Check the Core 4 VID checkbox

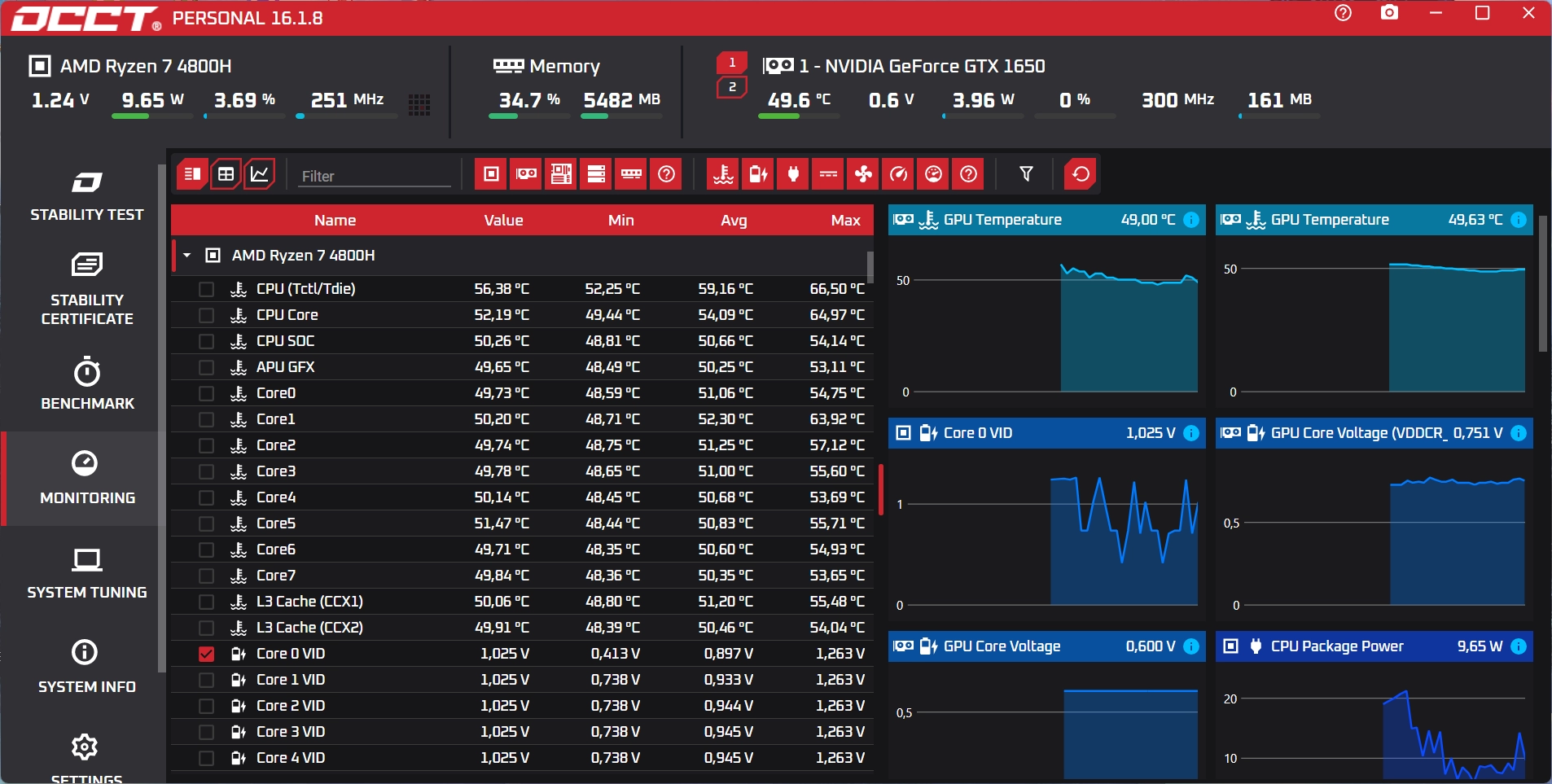tap(207, 758)
